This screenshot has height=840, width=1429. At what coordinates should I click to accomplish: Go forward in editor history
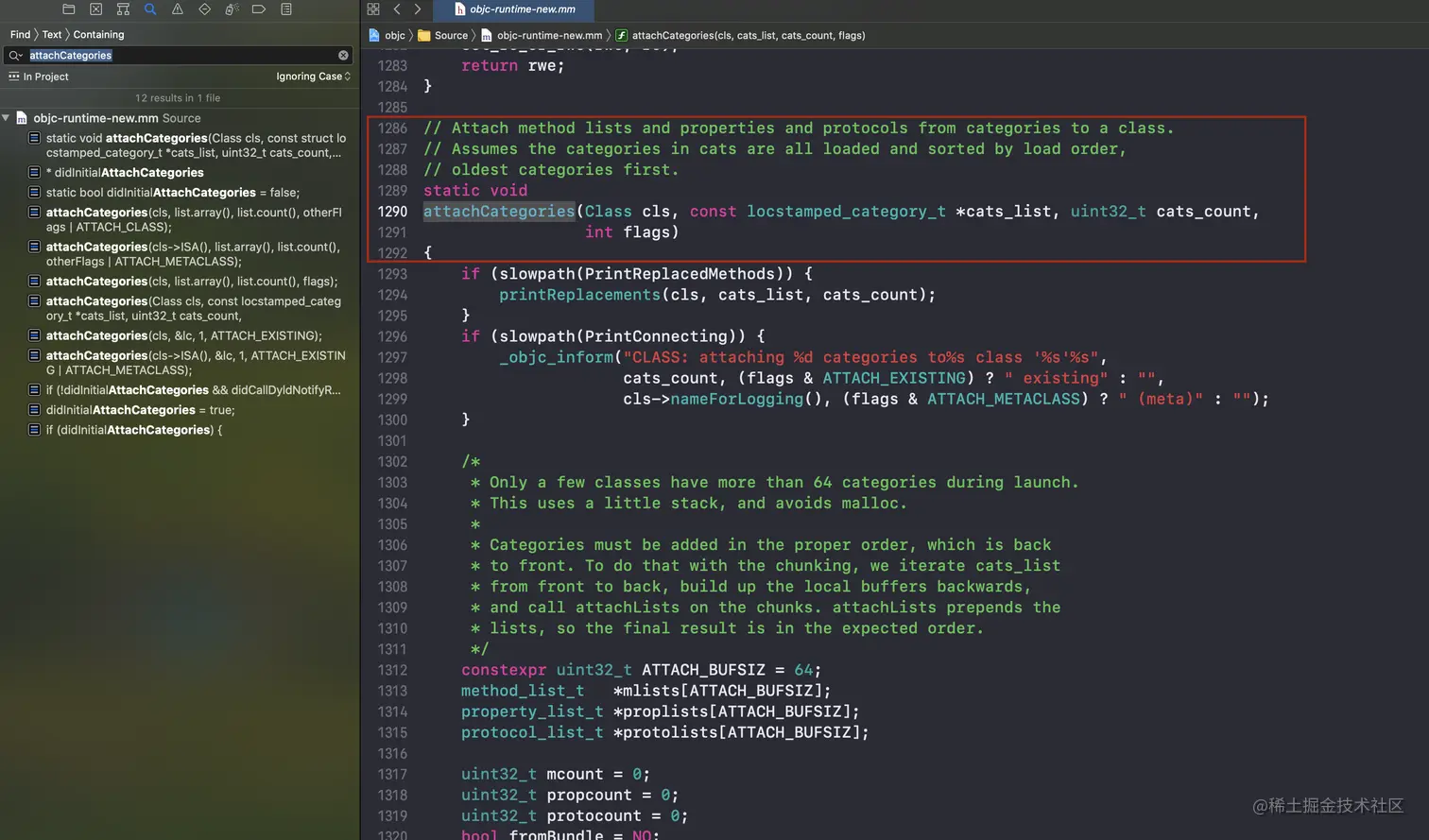418,9
